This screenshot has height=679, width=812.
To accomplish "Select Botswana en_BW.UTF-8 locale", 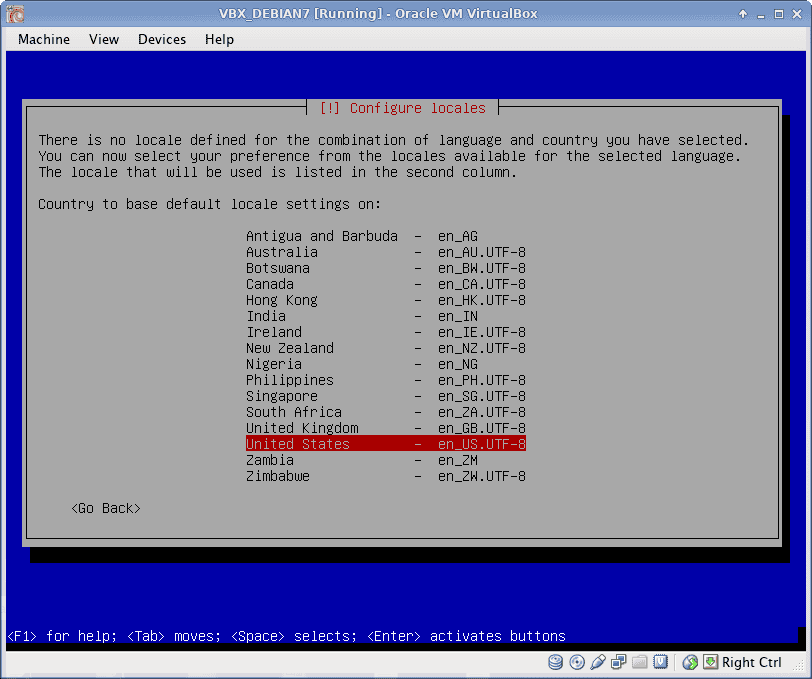I will (386, 268).
